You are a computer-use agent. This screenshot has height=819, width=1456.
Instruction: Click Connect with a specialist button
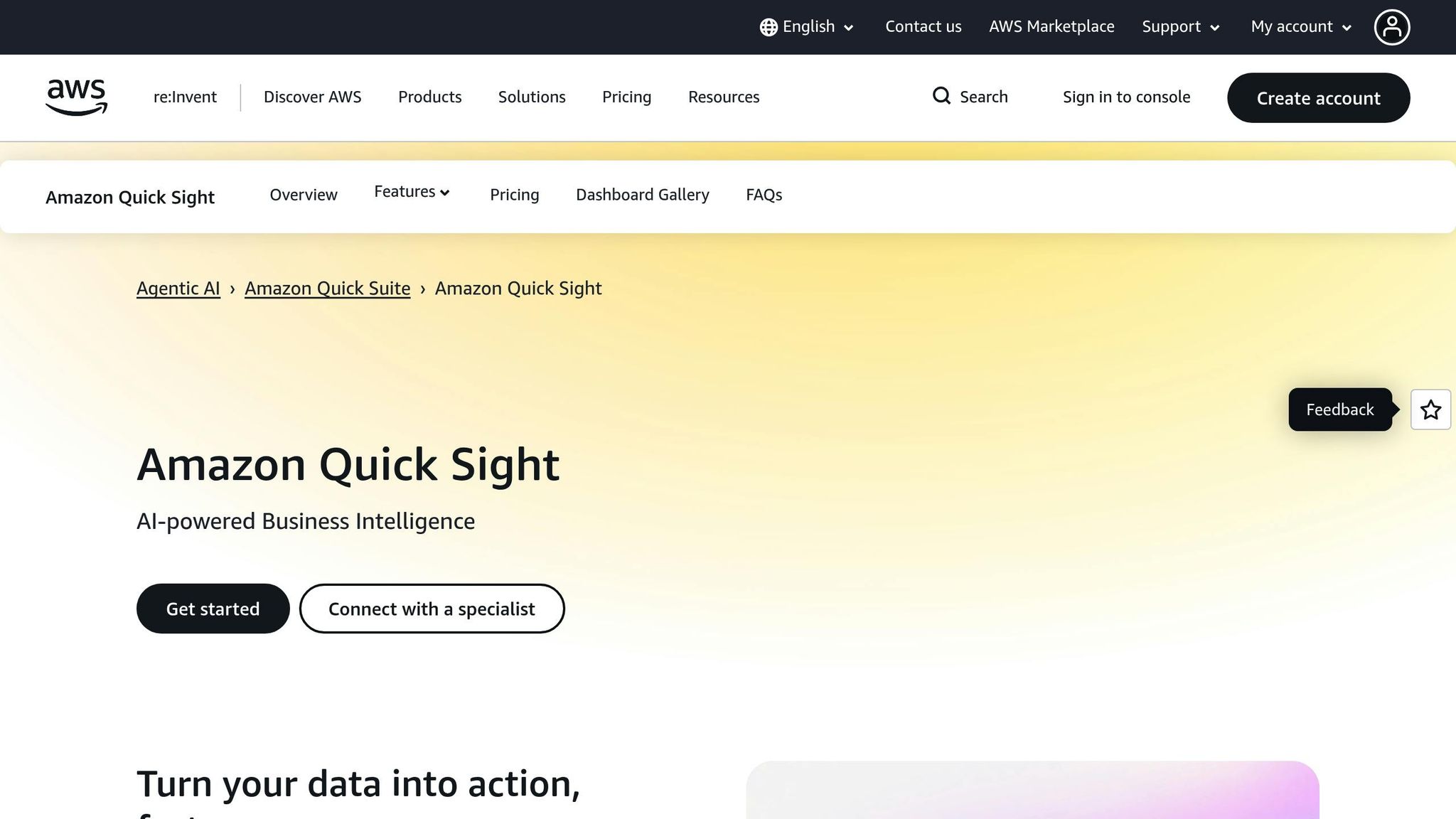[x=432, y=609]
